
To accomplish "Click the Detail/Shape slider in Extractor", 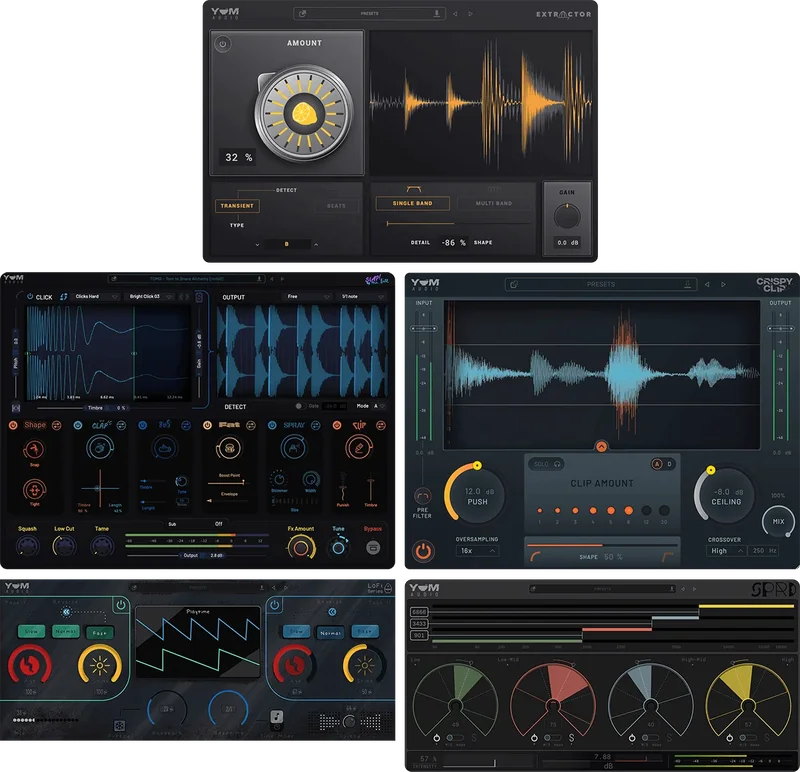I will click(458, 223).
